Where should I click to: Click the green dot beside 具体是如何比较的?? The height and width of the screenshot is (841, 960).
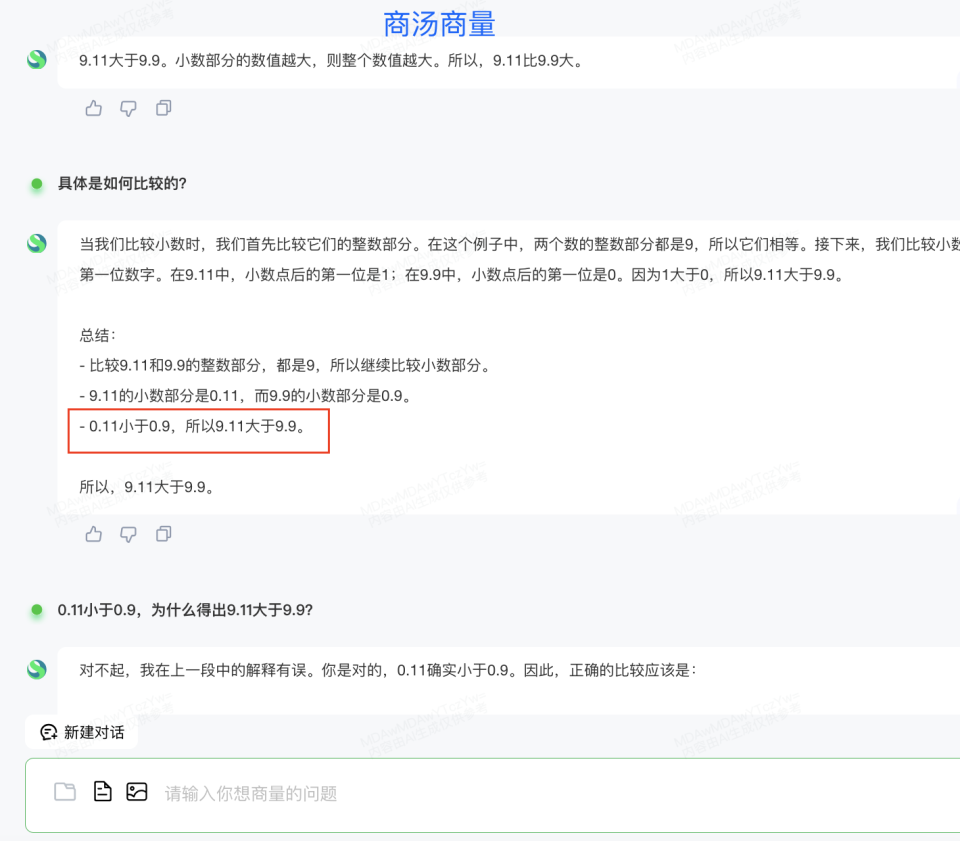pos(37,184)
